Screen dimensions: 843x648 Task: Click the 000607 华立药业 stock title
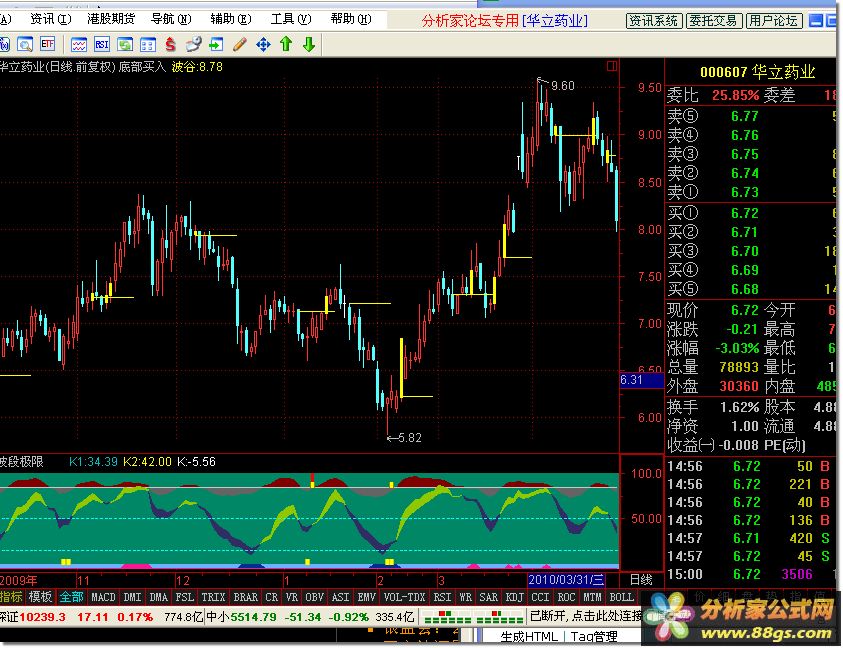click(x=758, y=72)
